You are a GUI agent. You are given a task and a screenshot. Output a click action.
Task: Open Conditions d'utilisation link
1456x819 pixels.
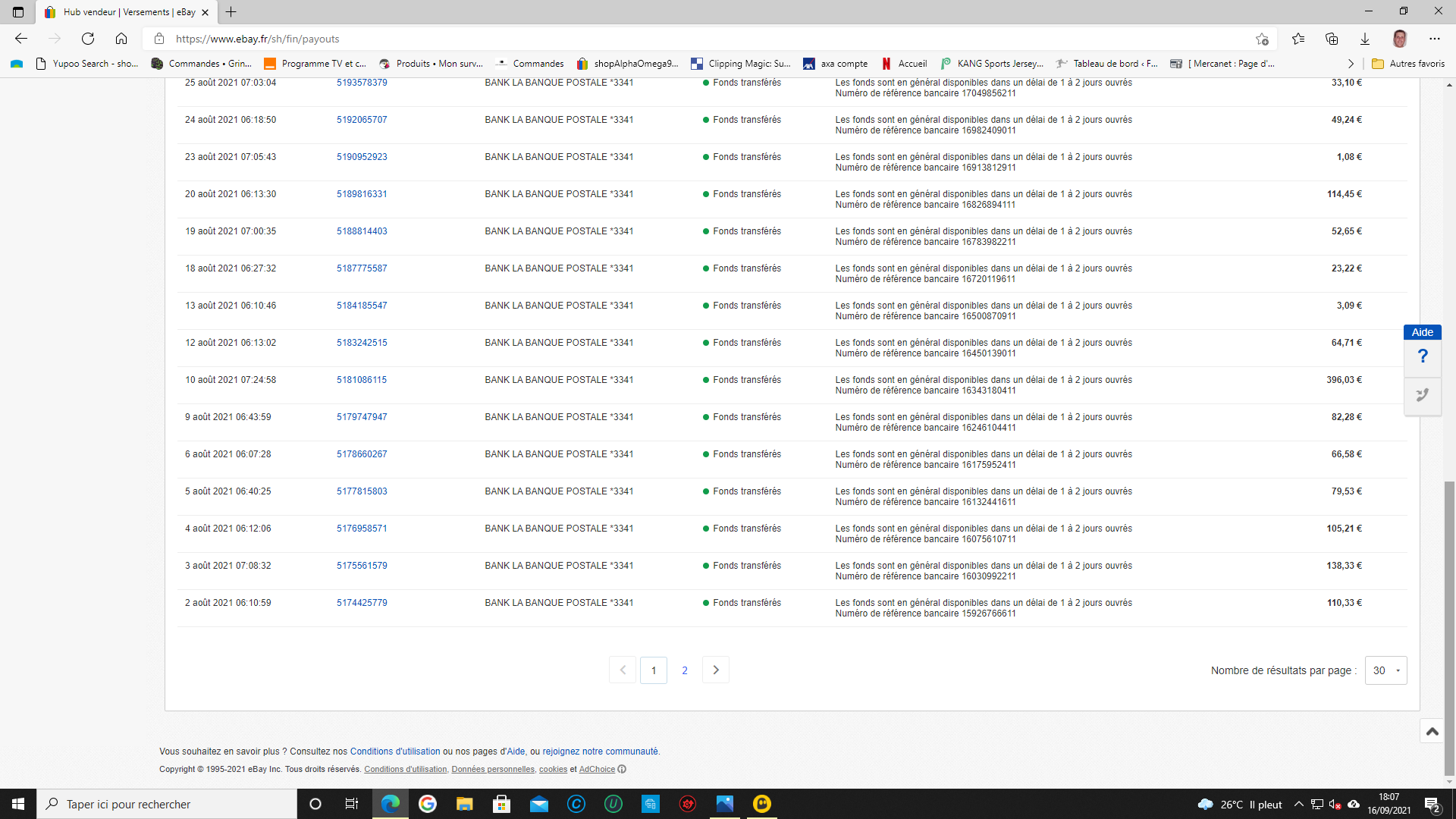pyautogui.click(x=394, y=752)
